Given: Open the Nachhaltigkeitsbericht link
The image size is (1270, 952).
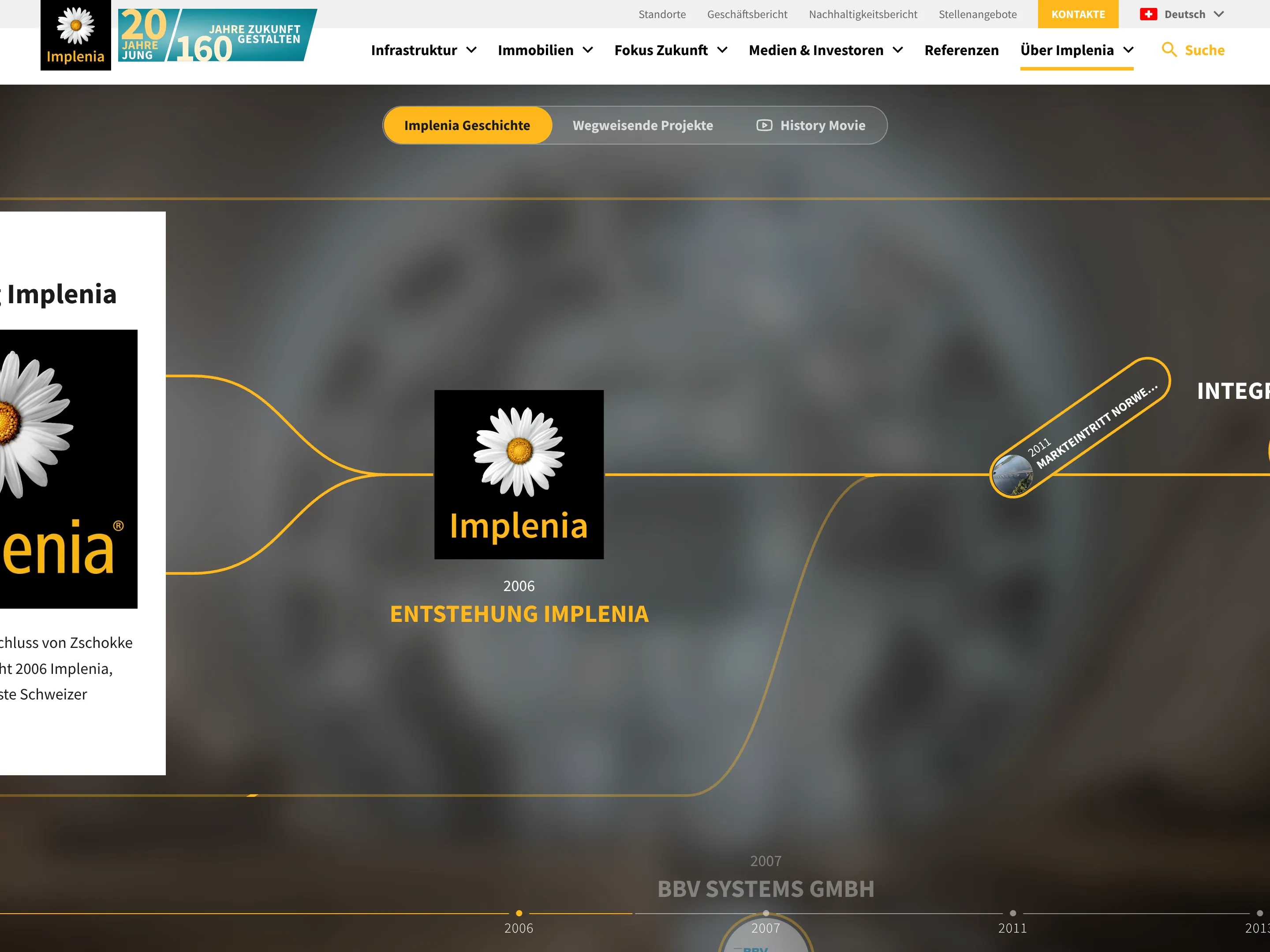Looking at the screenshot, I should (863, 15).
